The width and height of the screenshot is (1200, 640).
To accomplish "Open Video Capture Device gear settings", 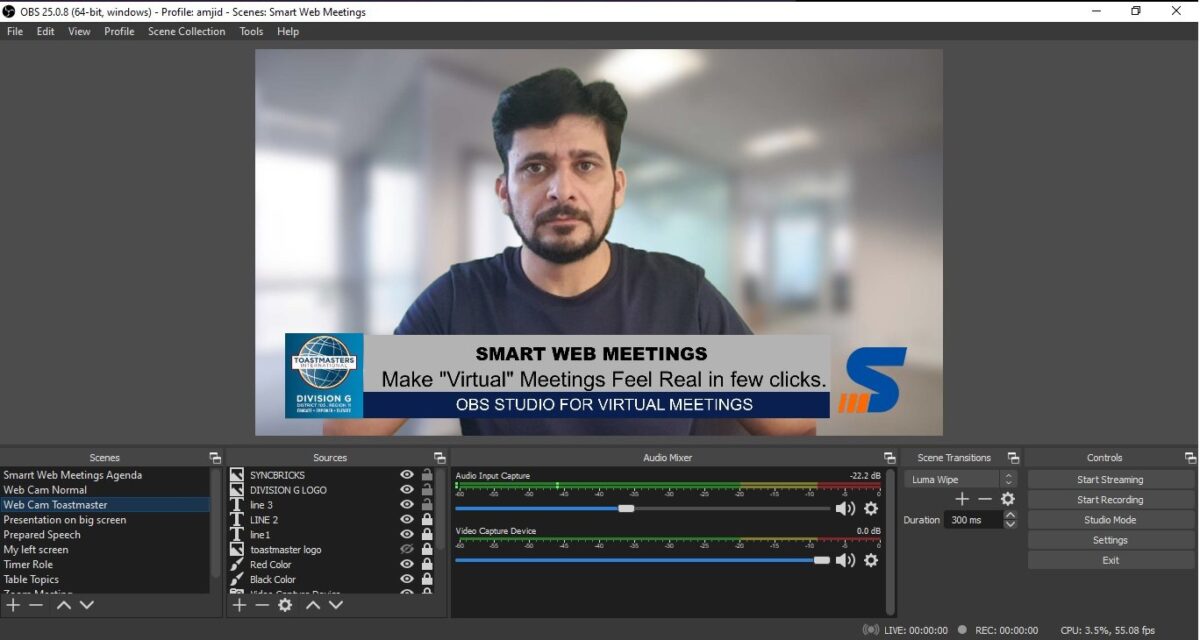I will click(871, 560).
